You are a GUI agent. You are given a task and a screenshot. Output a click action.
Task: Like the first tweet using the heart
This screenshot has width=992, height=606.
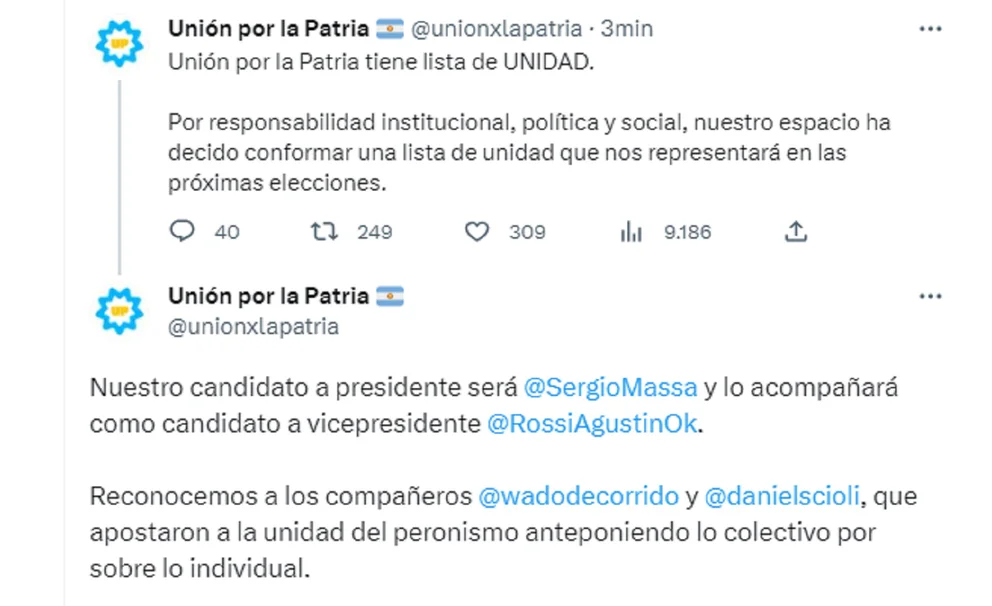[x=478, y=232]
